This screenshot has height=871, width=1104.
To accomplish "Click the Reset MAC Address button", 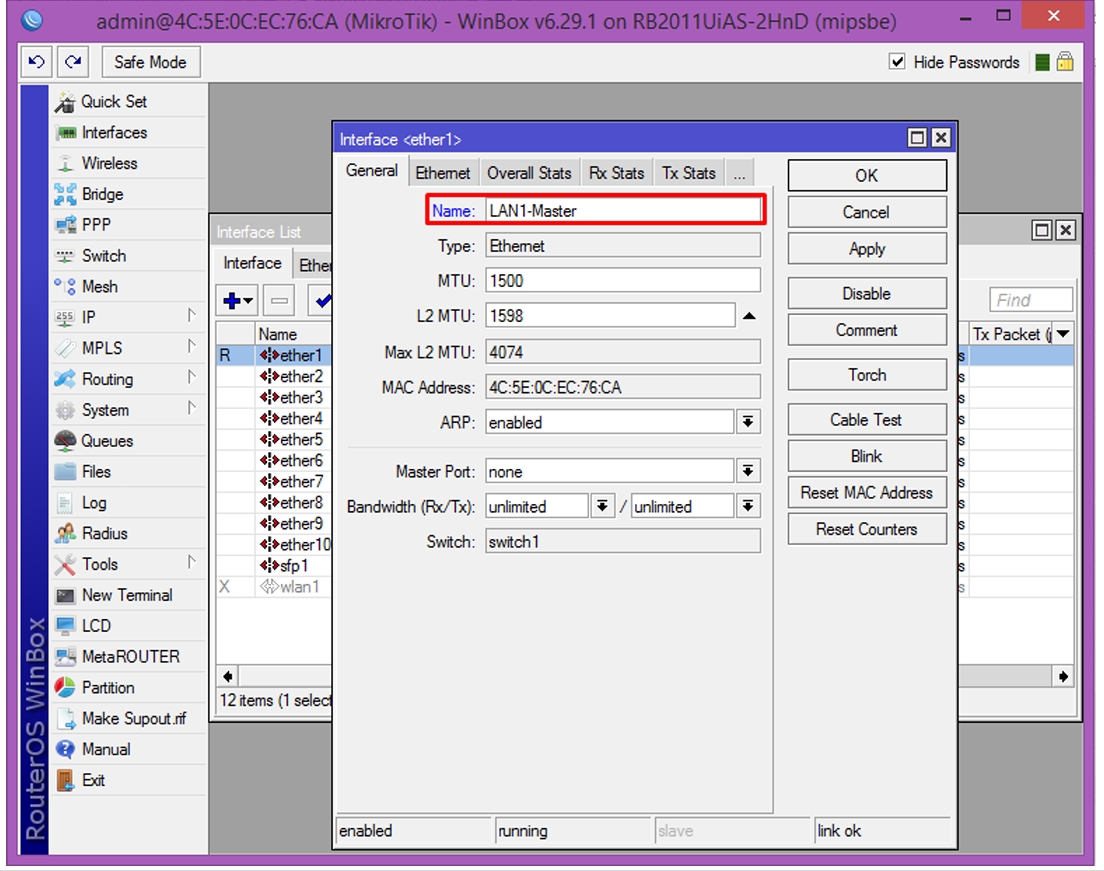I will point(867,493).
